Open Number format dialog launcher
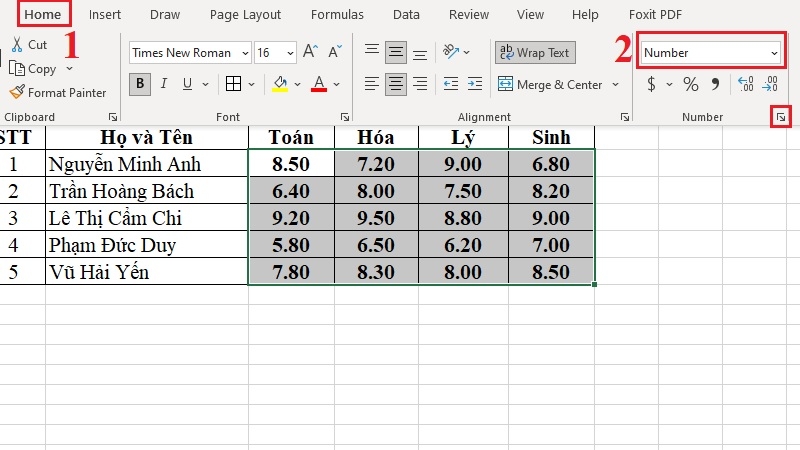 781,117
